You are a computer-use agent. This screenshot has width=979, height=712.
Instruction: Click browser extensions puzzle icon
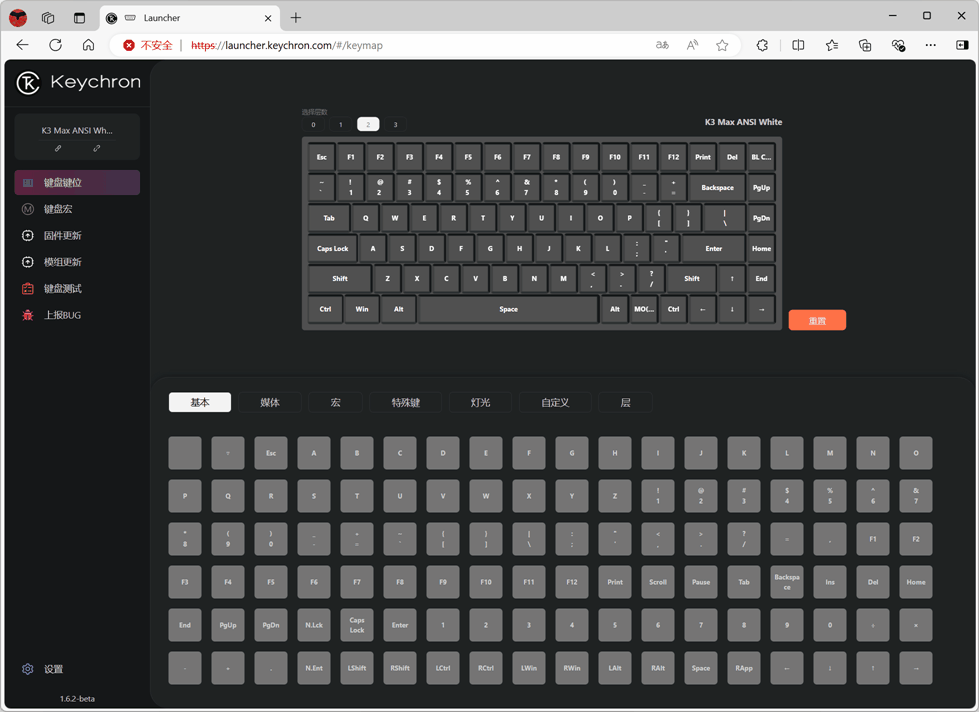click(762, 45)
